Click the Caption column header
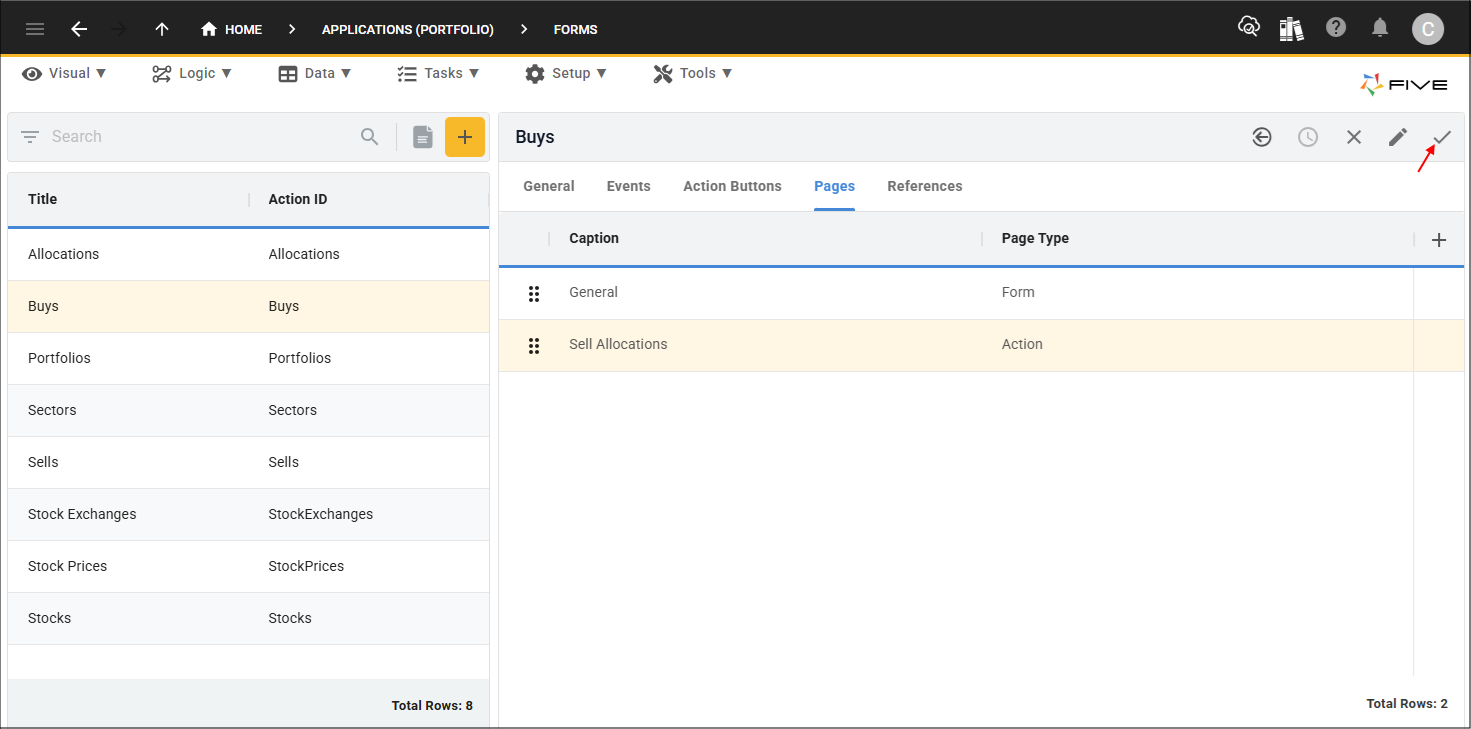The height and width of the screenshot is (729, 1471). (594, 238)
